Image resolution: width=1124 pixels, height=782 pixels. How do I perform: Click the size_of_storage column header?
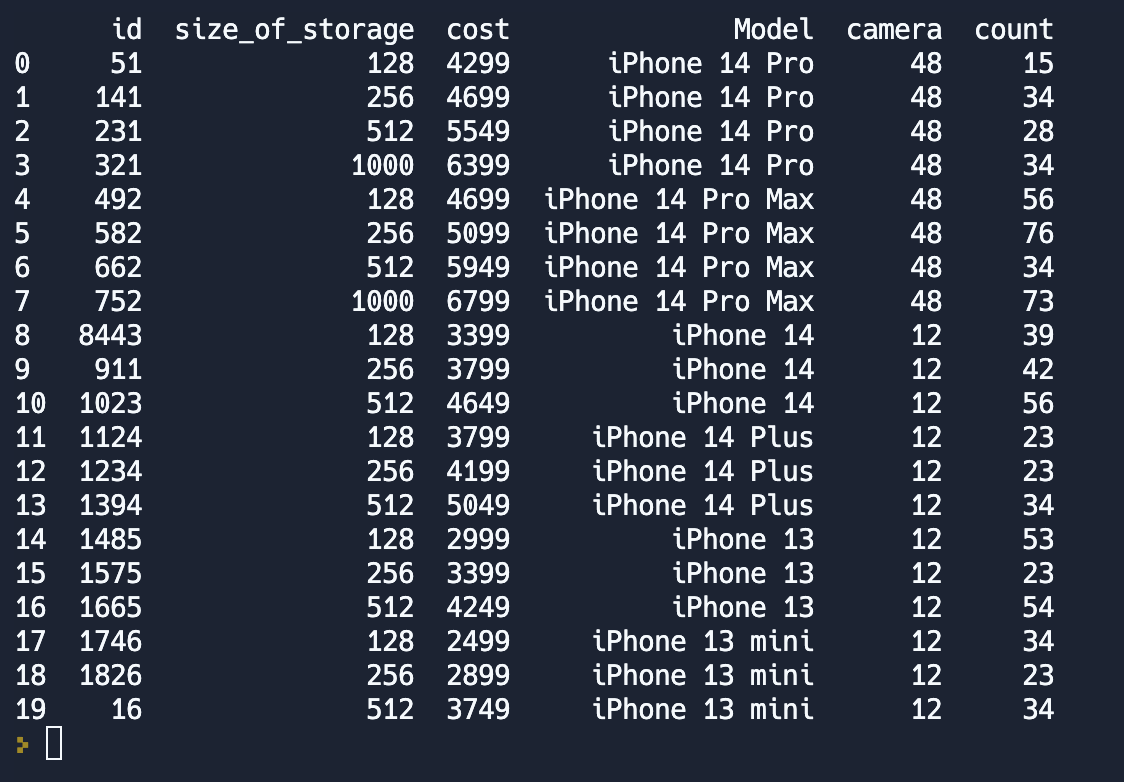click(x=294, y=30)
